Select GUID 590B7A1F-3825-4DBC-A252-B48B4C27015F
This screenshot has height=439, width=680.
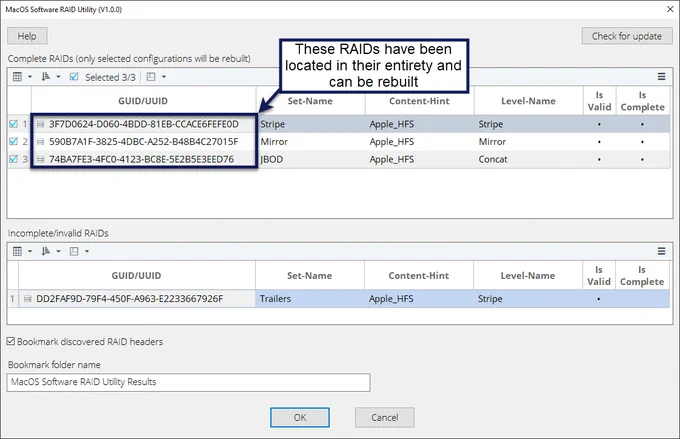tap(144, 141)
